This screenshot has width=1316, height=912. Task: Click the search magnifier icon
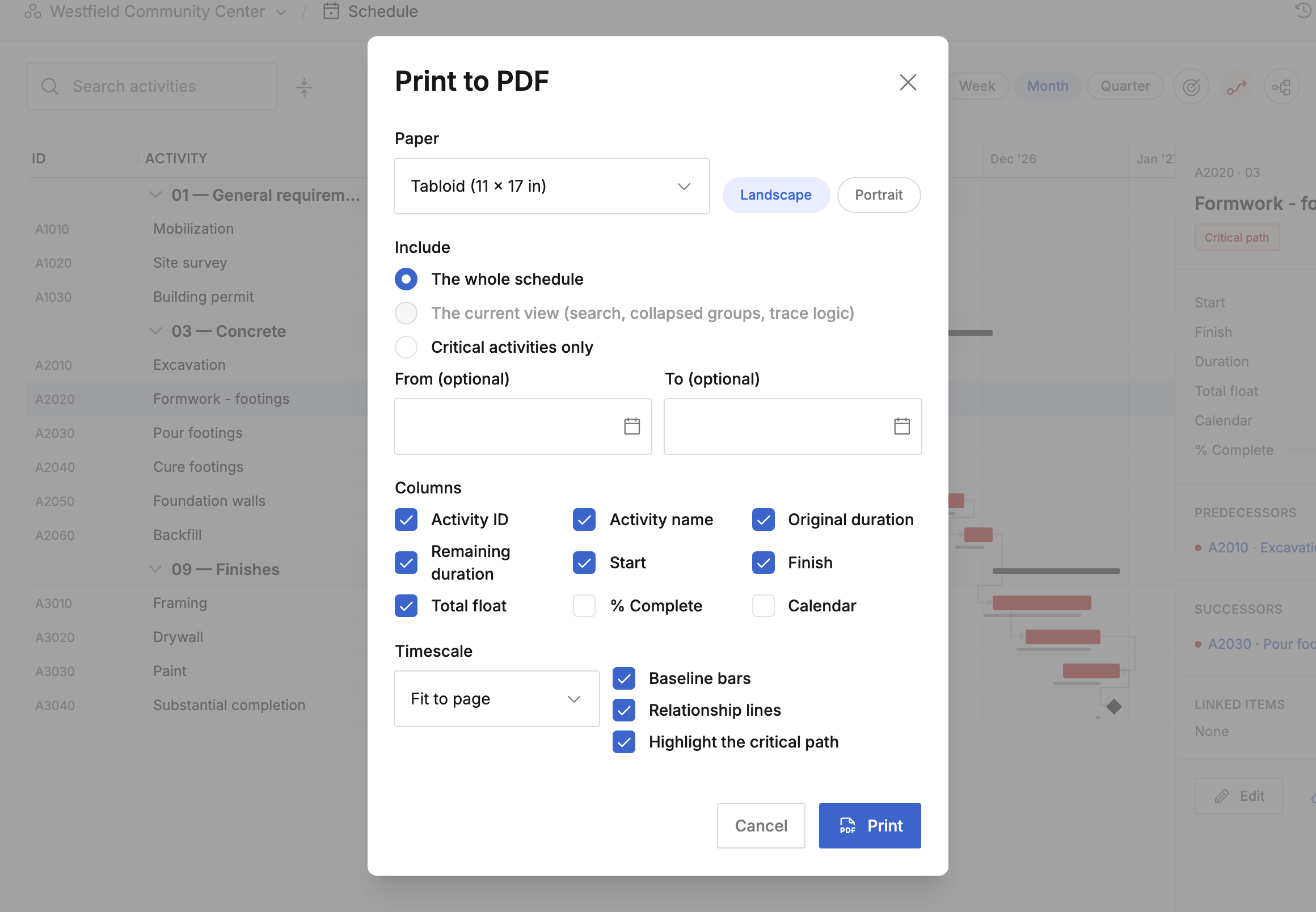coord(50,86)
